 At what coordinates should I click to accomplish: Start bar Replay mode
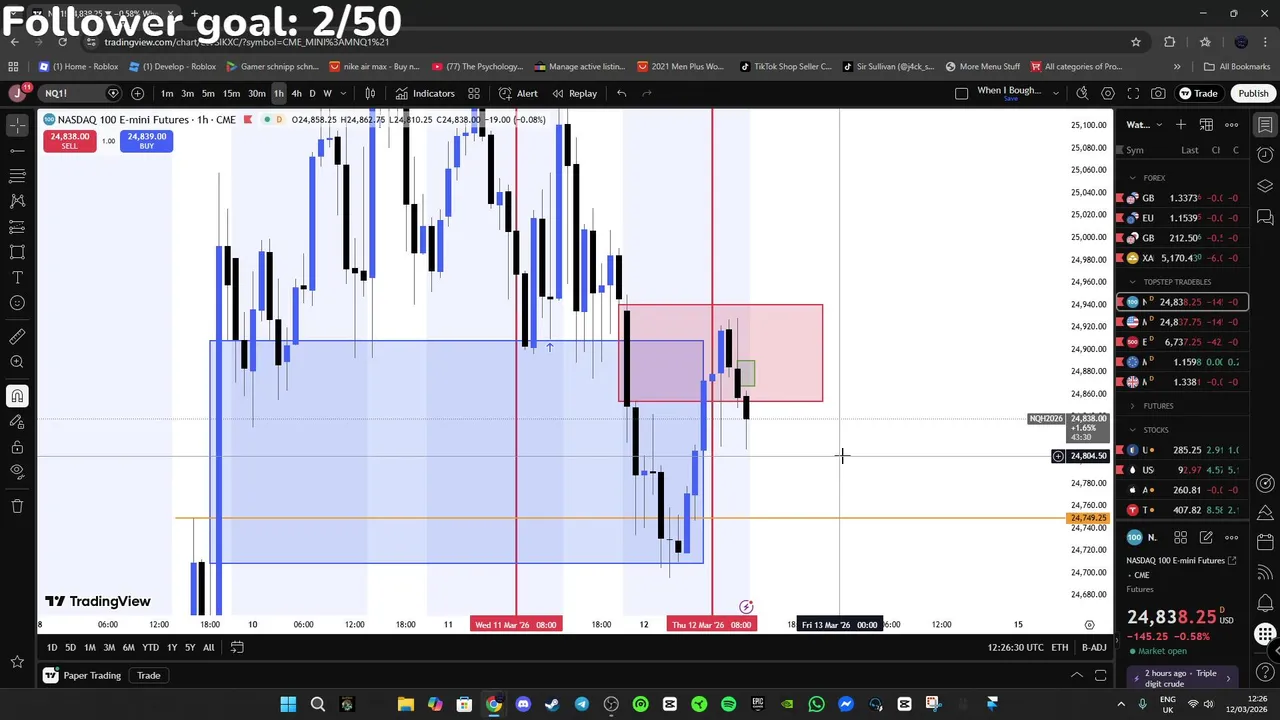coord(574,93)
